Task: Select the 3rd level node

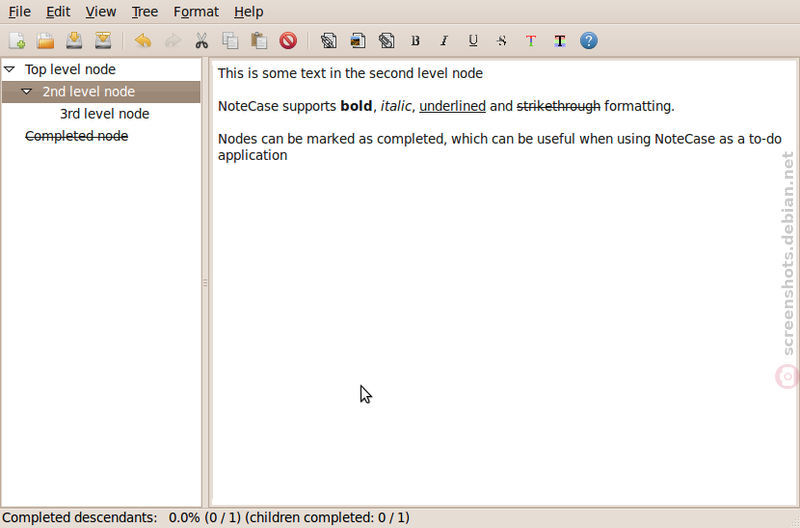Action: (x=105, y=114)
